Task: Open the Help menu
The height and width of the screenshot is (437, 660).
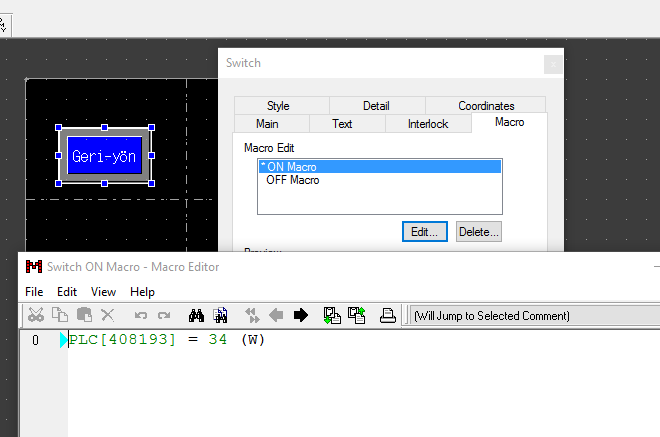Action: tap(142, 292)
